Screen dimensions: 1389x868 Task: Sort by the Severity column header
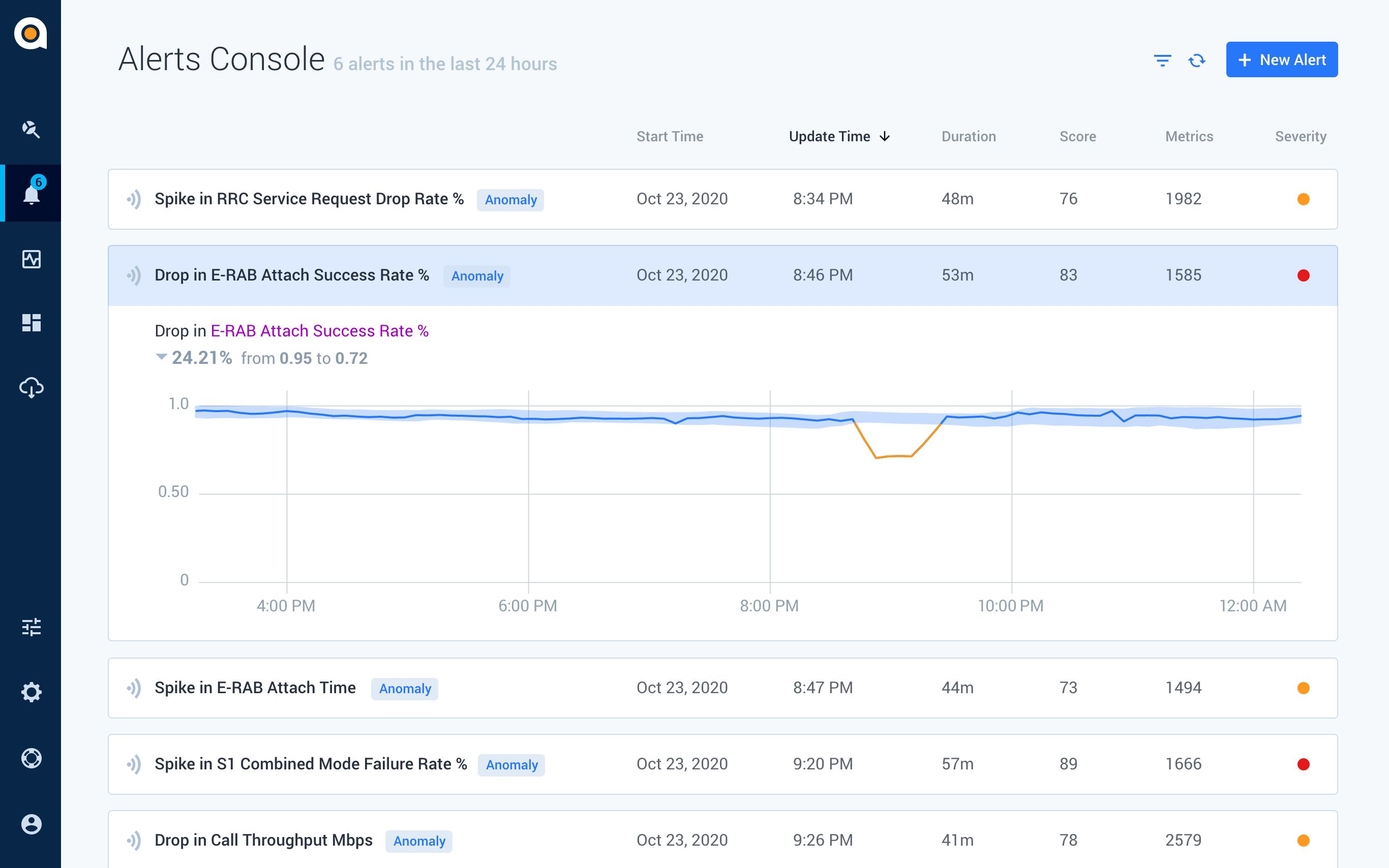[1301, 137]
